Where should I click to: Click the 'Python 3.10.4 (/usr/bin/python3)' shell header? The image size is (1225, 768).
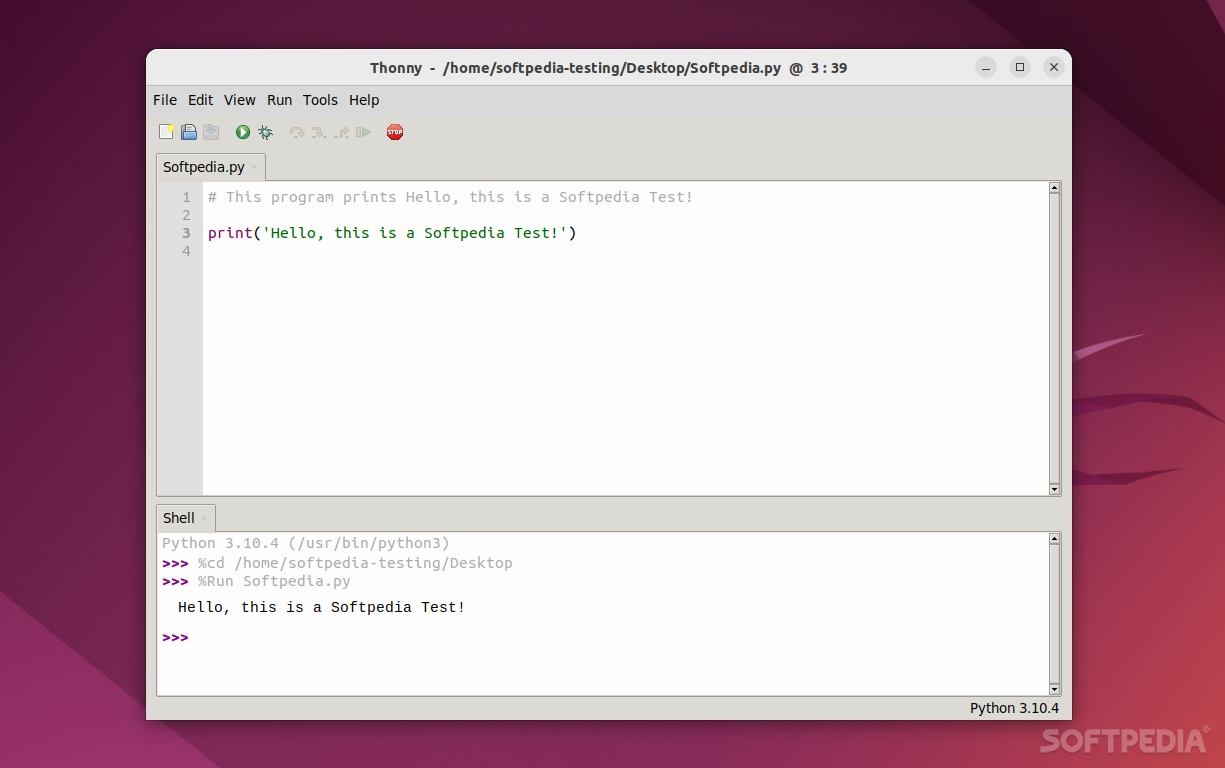click(x=306, y=543)
